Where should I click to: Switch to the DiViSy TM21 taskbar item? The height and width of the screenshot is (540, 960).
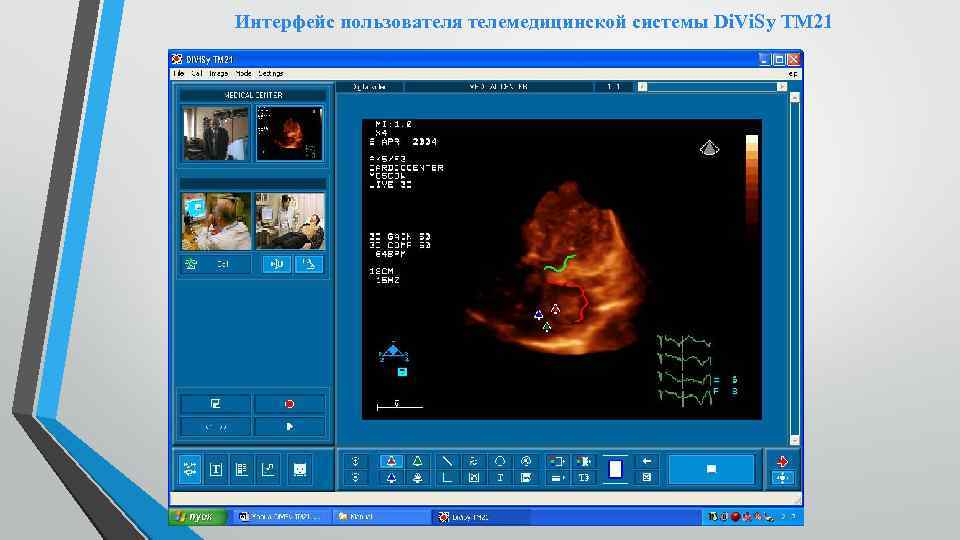[479, 517]
